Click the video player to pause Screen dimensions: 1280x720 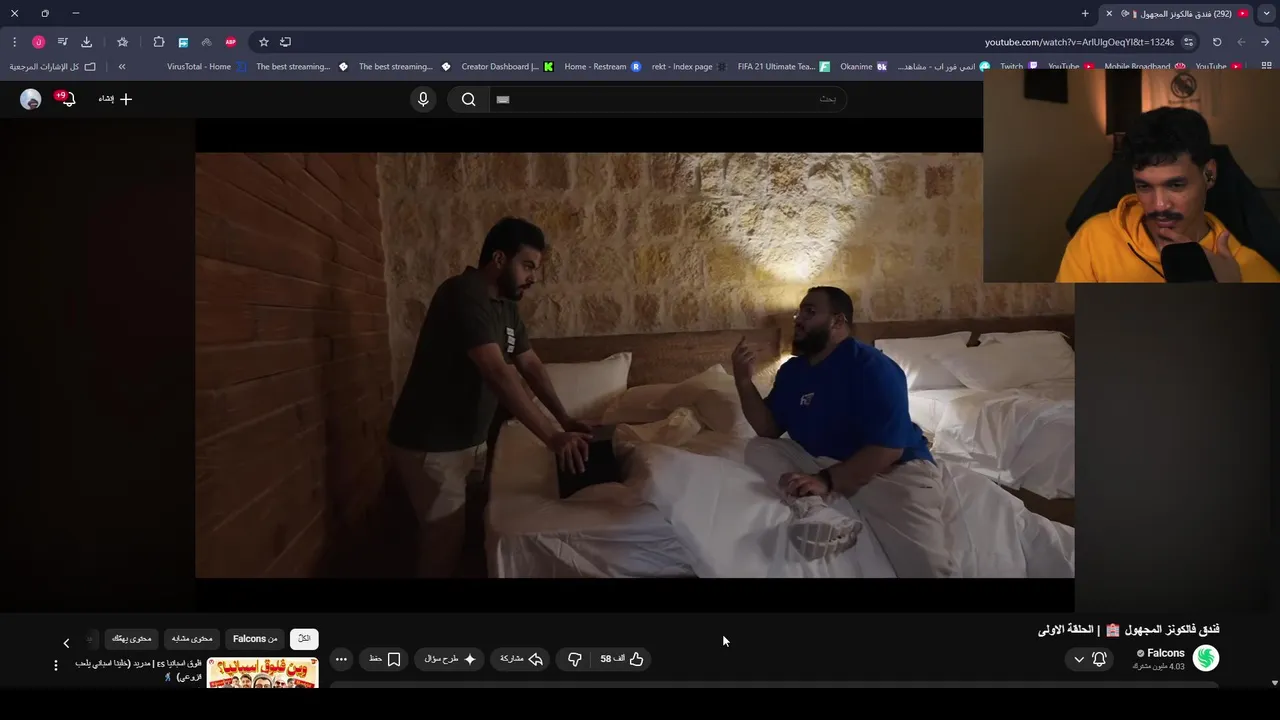(635, 365)
